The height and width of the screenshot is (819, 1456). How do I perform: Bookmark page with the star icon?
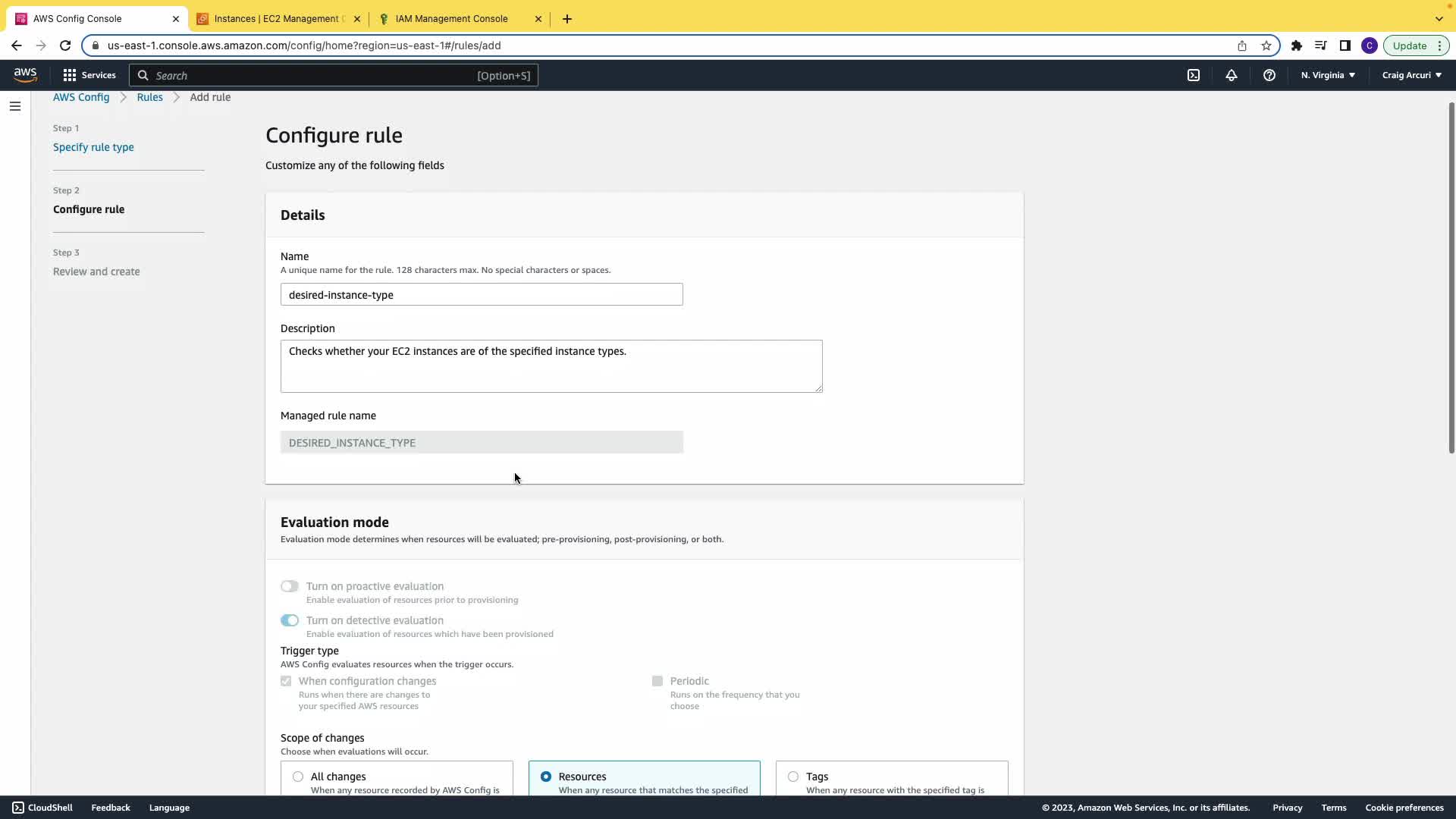click(1266, 45)
